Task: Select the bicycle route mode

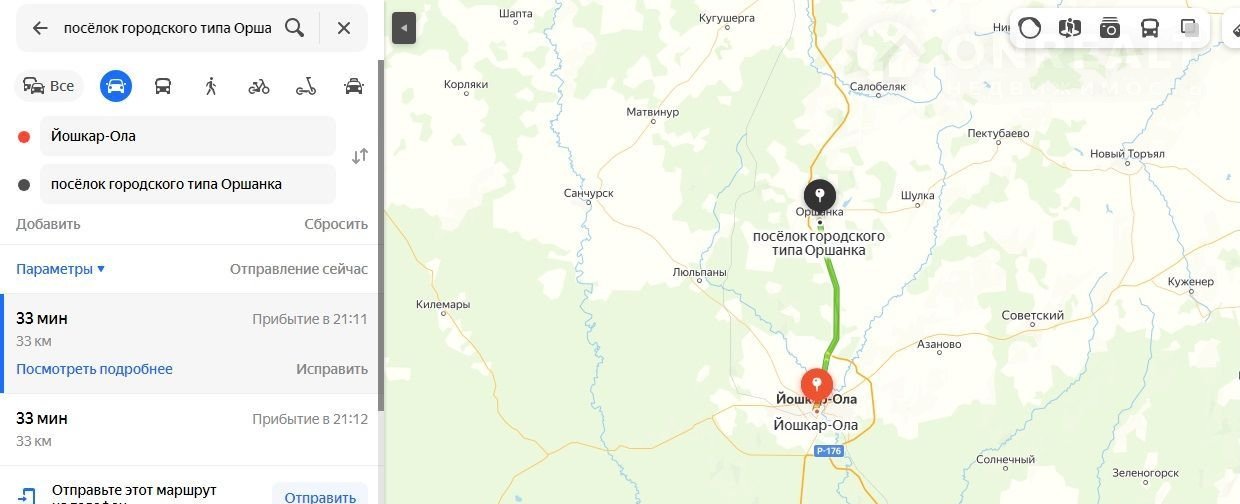Action: [259, 86]
